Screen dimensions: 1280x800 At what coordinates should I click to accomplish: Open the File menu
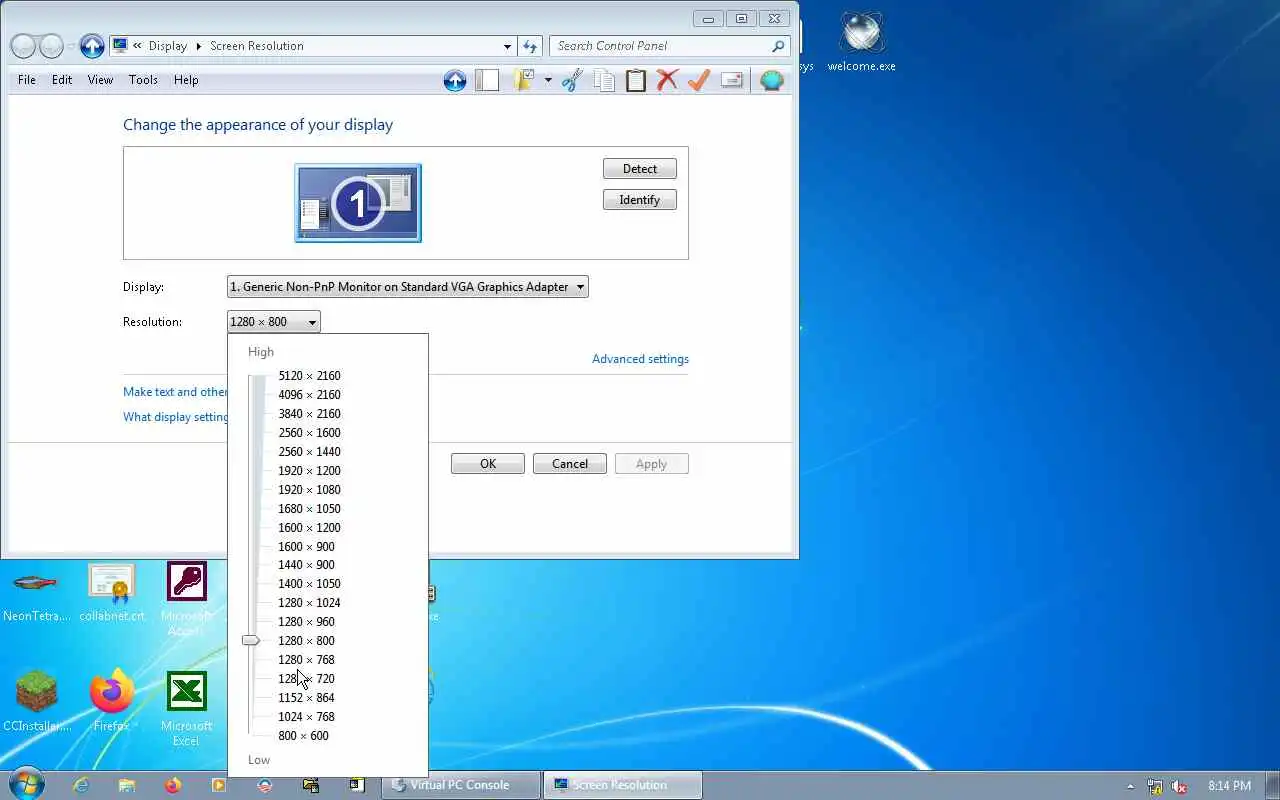pos(27,80)
